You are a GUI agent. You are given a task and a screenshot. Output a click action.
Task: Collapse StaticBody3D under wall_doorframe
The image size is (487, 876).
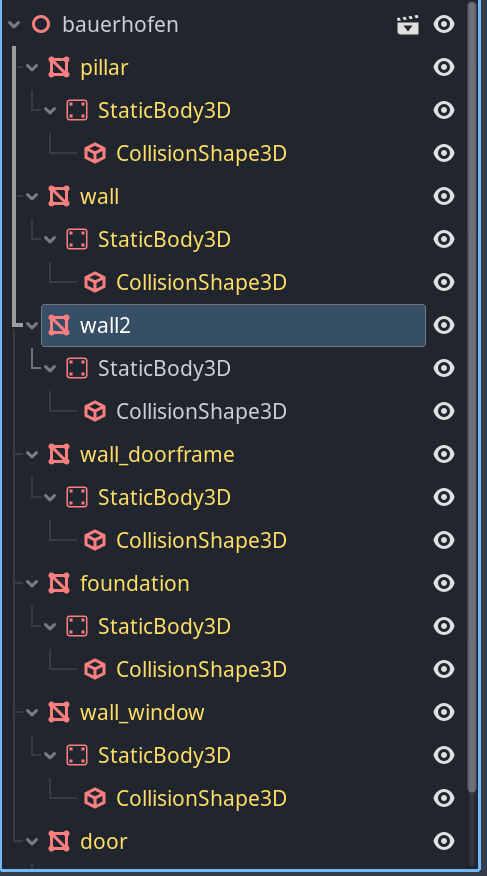[x=50, y=497]
